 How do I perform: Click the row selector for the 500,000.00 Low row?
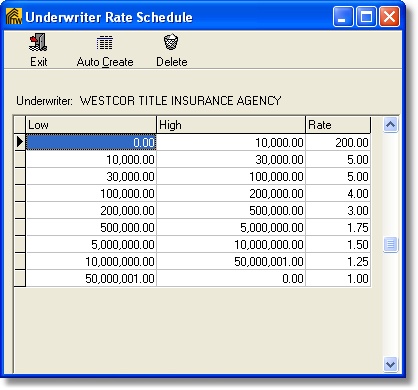pos(20,227)
